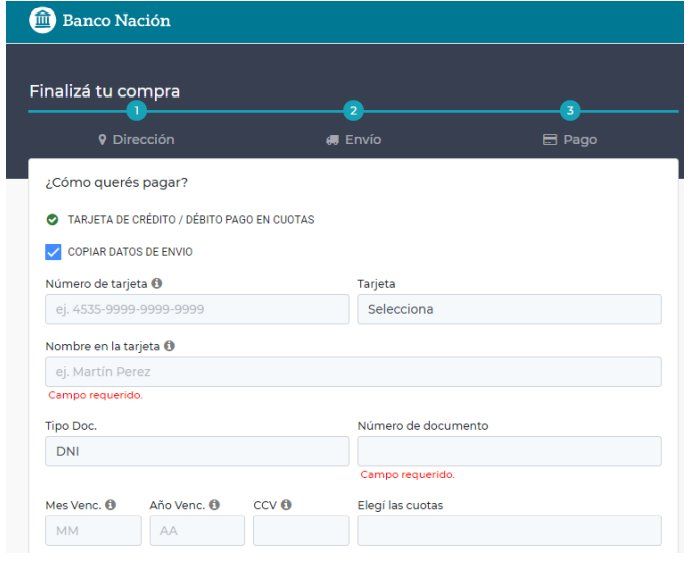
Task: Click the info icon beside Número de tarjeta
Action: point(156,285)
